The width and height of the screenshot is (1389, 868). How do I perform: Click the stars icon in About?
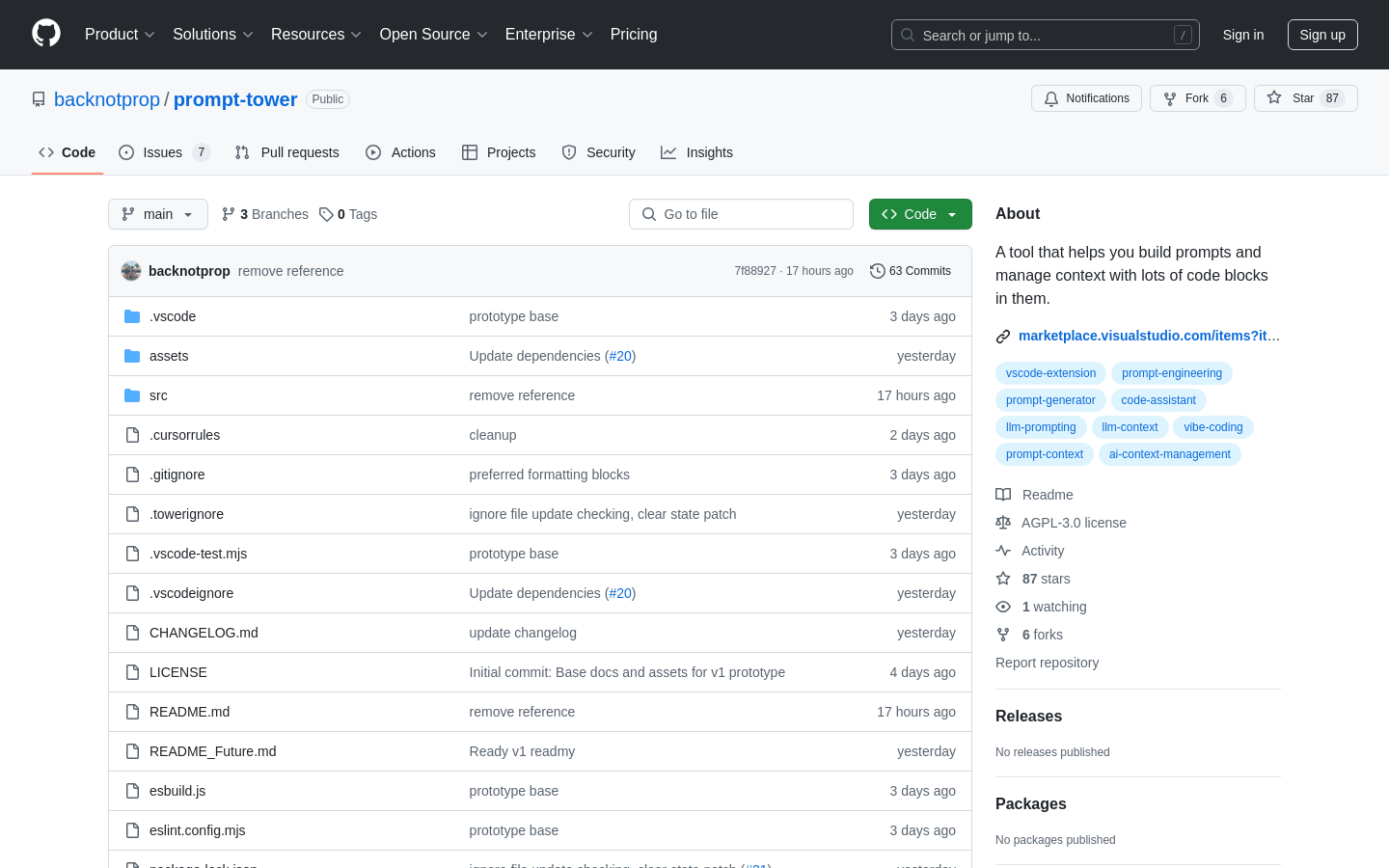1003,579
